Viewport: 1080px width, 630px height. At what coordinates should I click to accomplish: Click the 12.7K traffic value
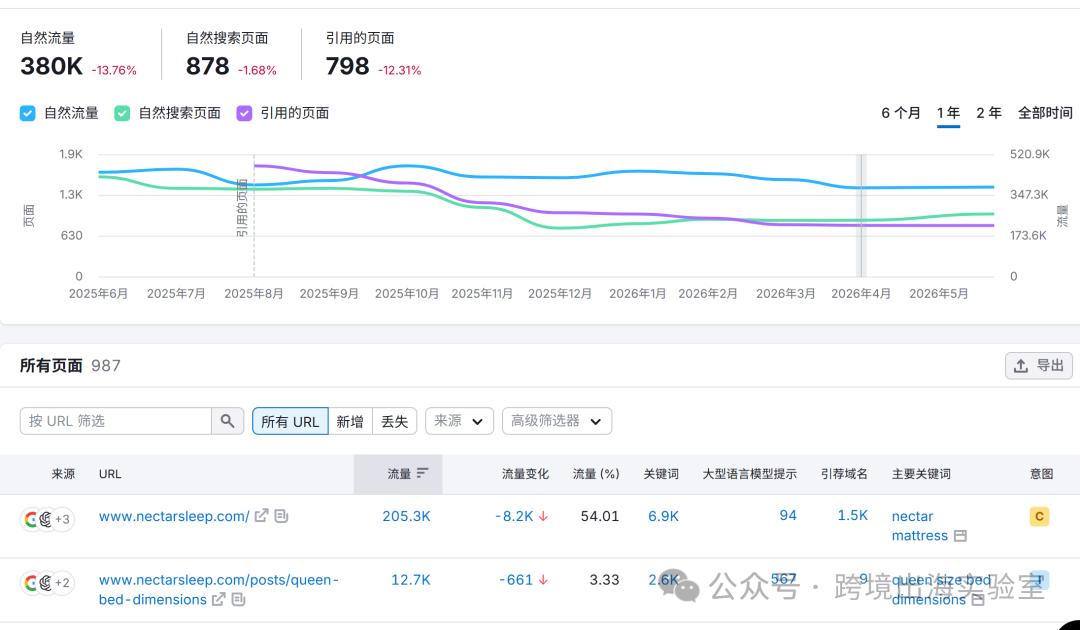[x=411, y=580]
